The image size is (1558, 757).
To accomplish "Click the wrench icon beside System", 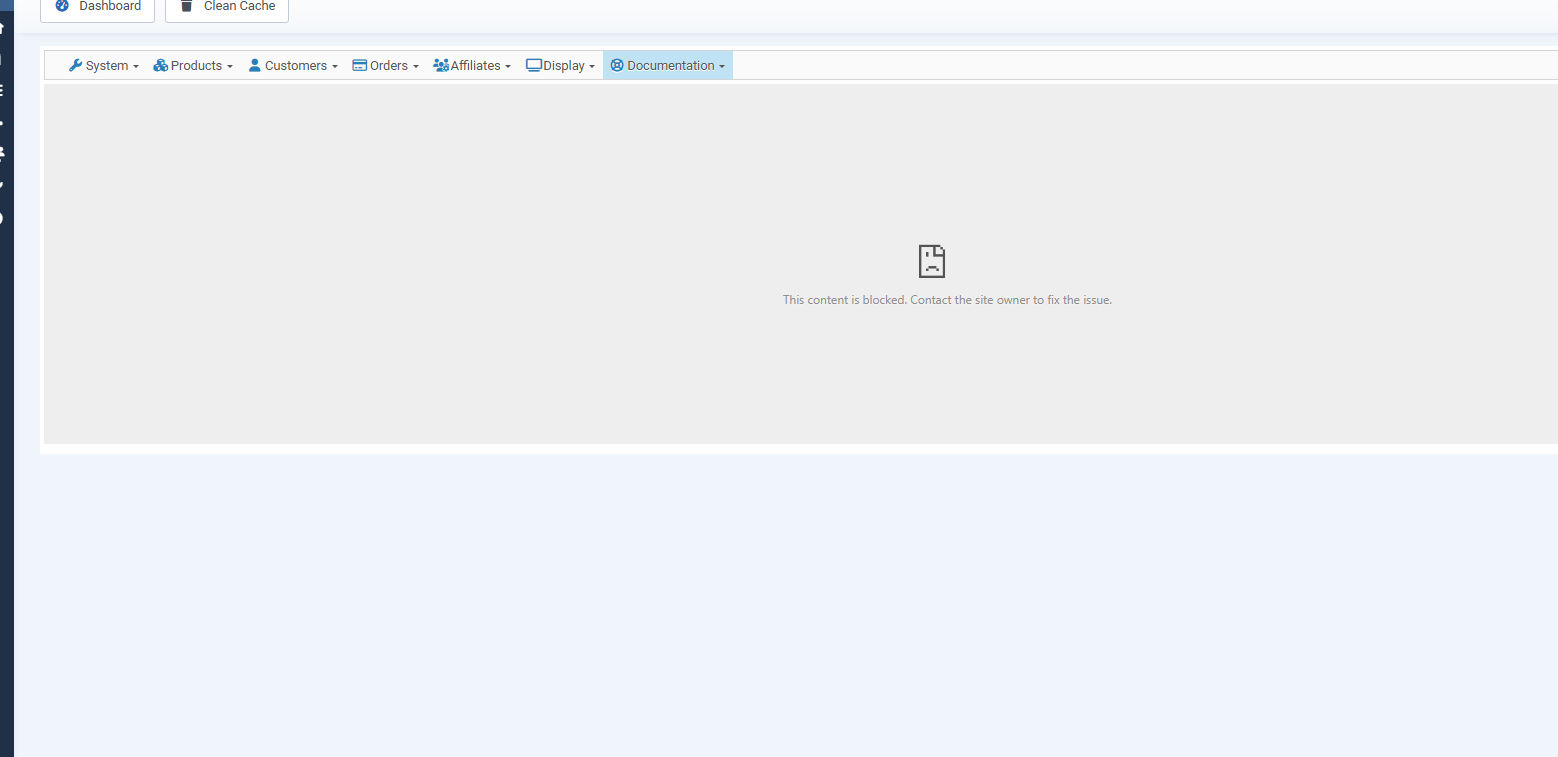I will coord(75,65).
